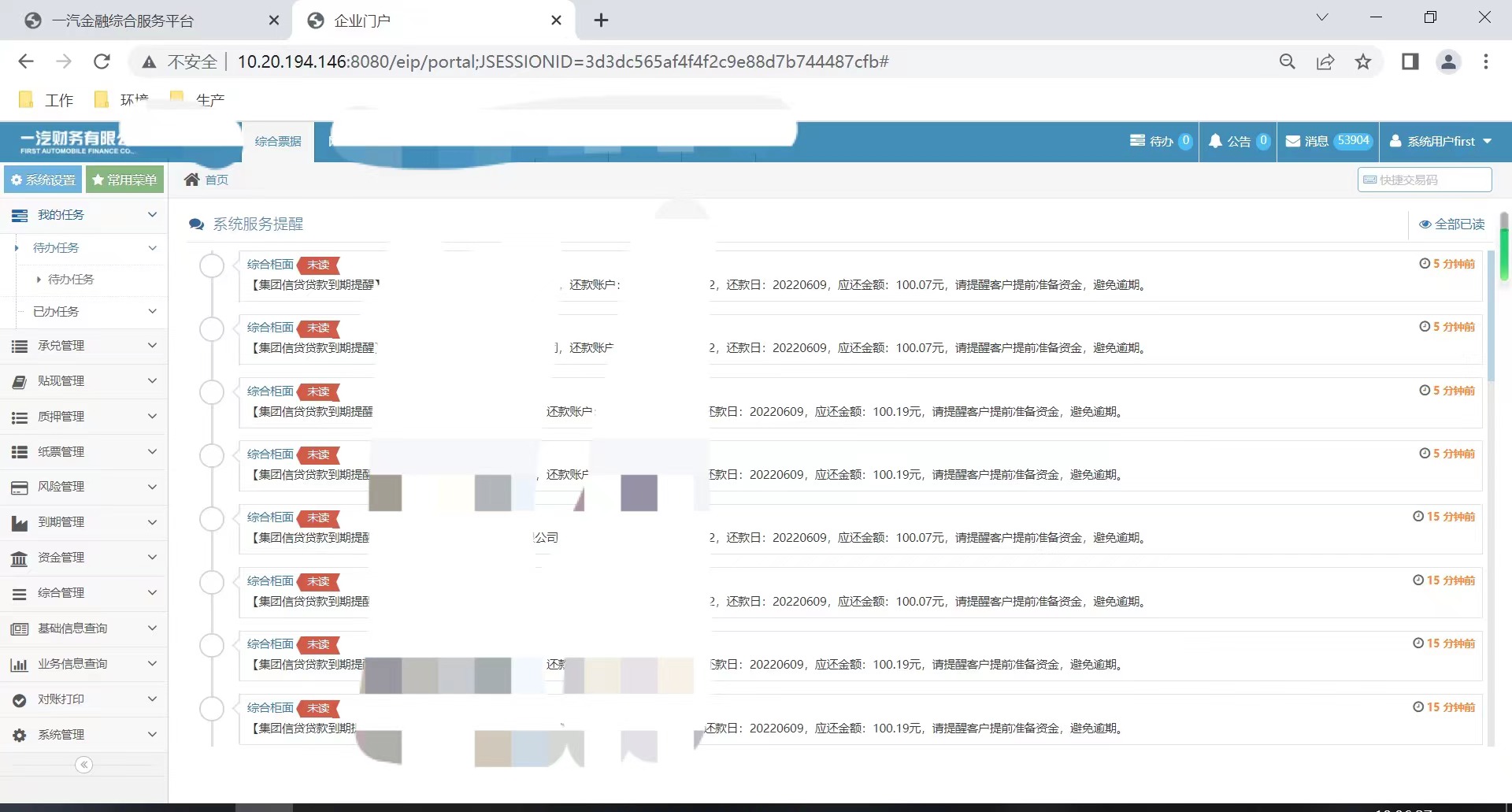This screenshot has width=1512, height=812.
Task: Open the nested 待办任务 sub-item
Action: pyautogui.click(x=71, y=280)
